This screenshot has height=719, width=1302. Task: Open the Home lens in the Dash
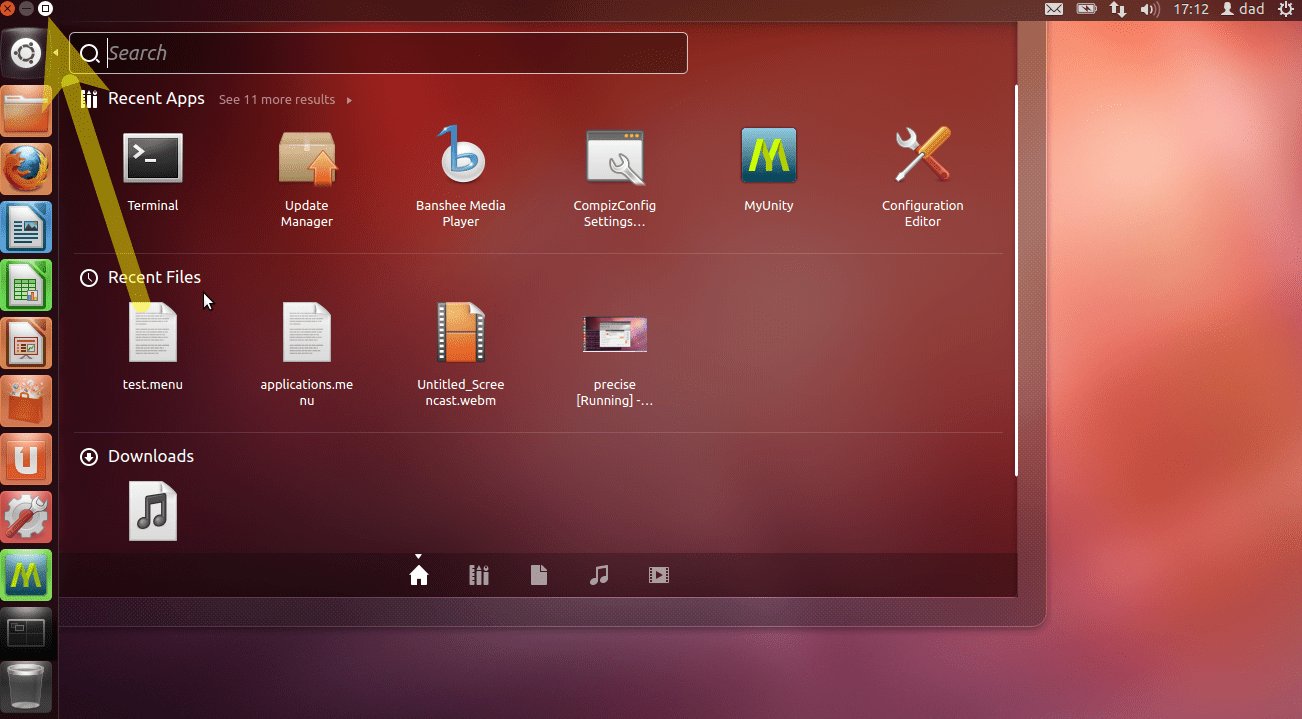[x=418, y=574]
